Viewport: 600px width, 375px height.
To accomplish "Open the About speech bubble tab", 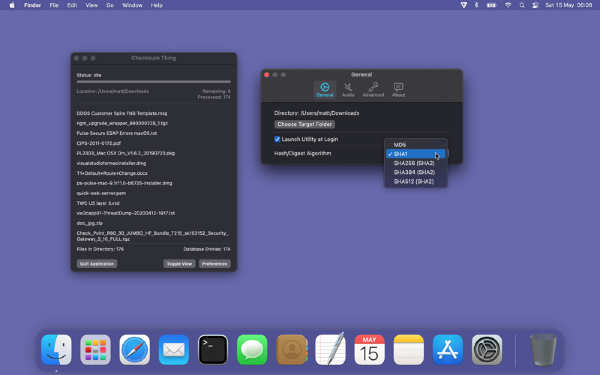I will [x=398, y=90].
